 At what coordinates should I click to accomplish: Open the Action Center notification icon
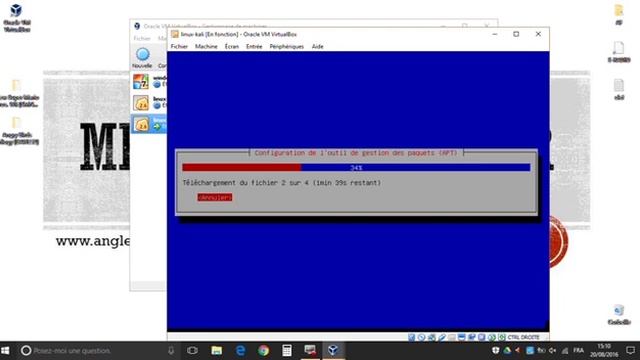630,351
